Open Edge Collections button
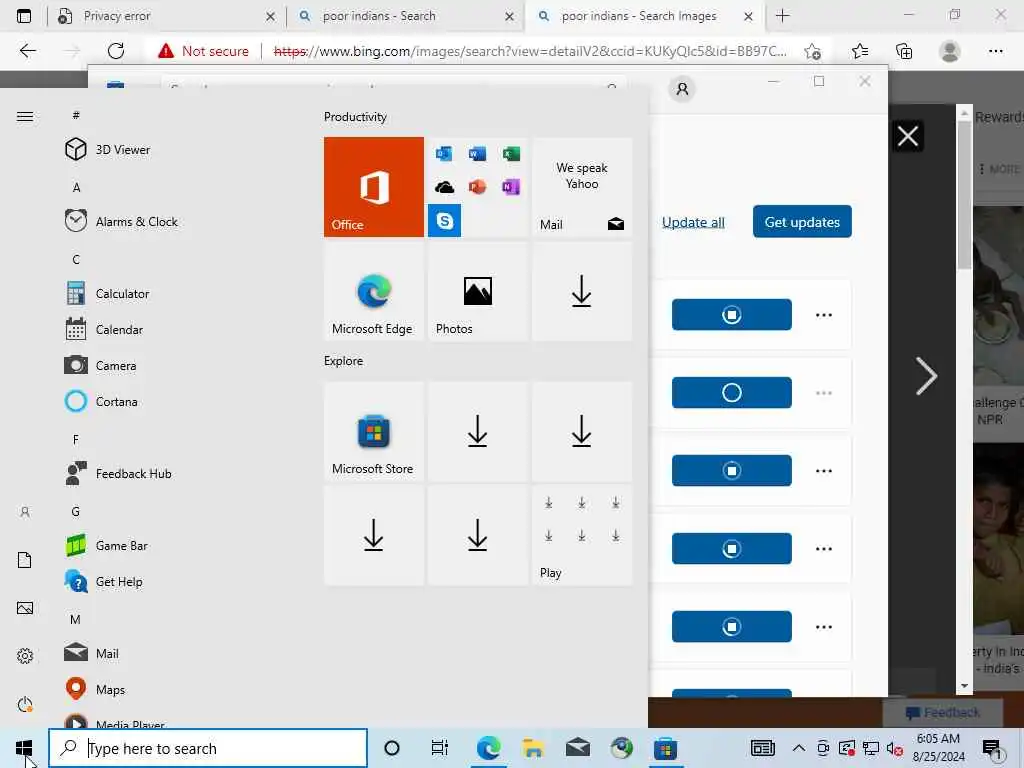 (x=904, y=51)
